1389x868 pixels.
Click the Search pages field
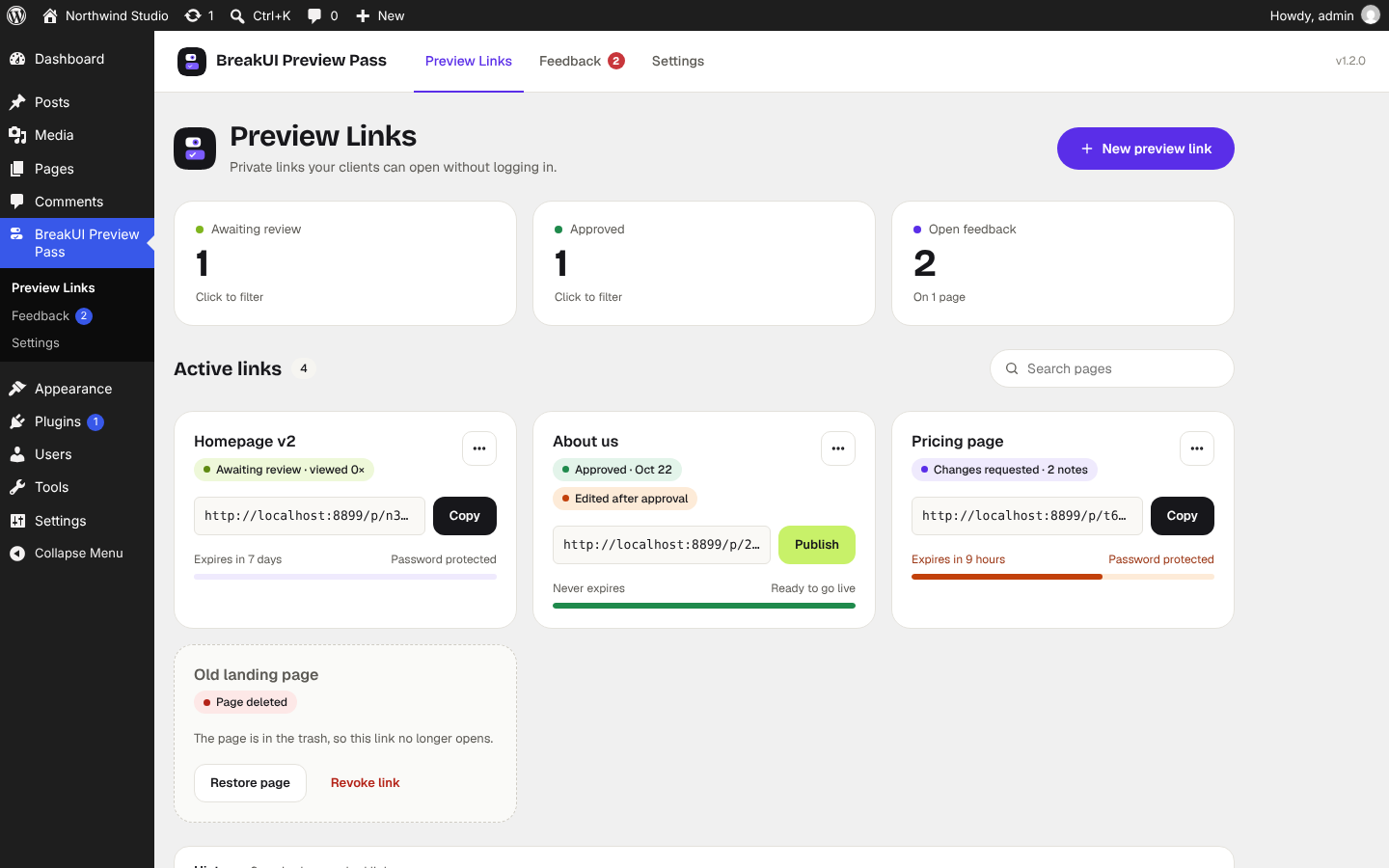1112,368
